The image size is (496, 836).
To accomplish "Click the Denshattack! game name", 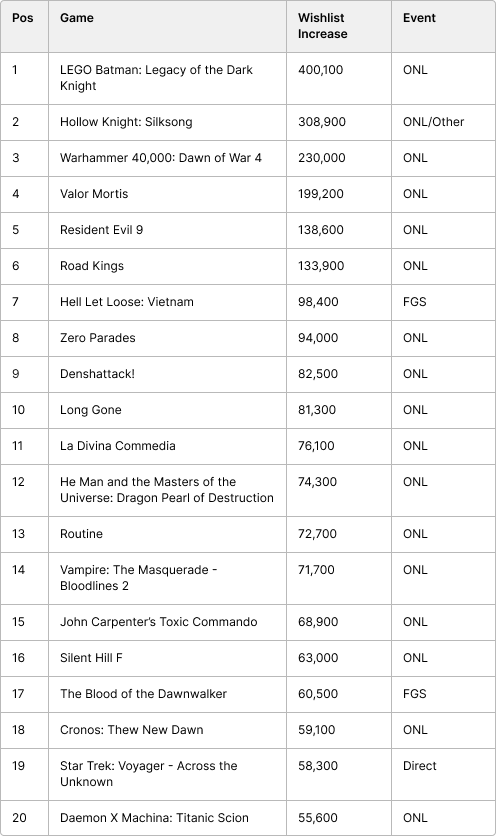I will (97, 374).
